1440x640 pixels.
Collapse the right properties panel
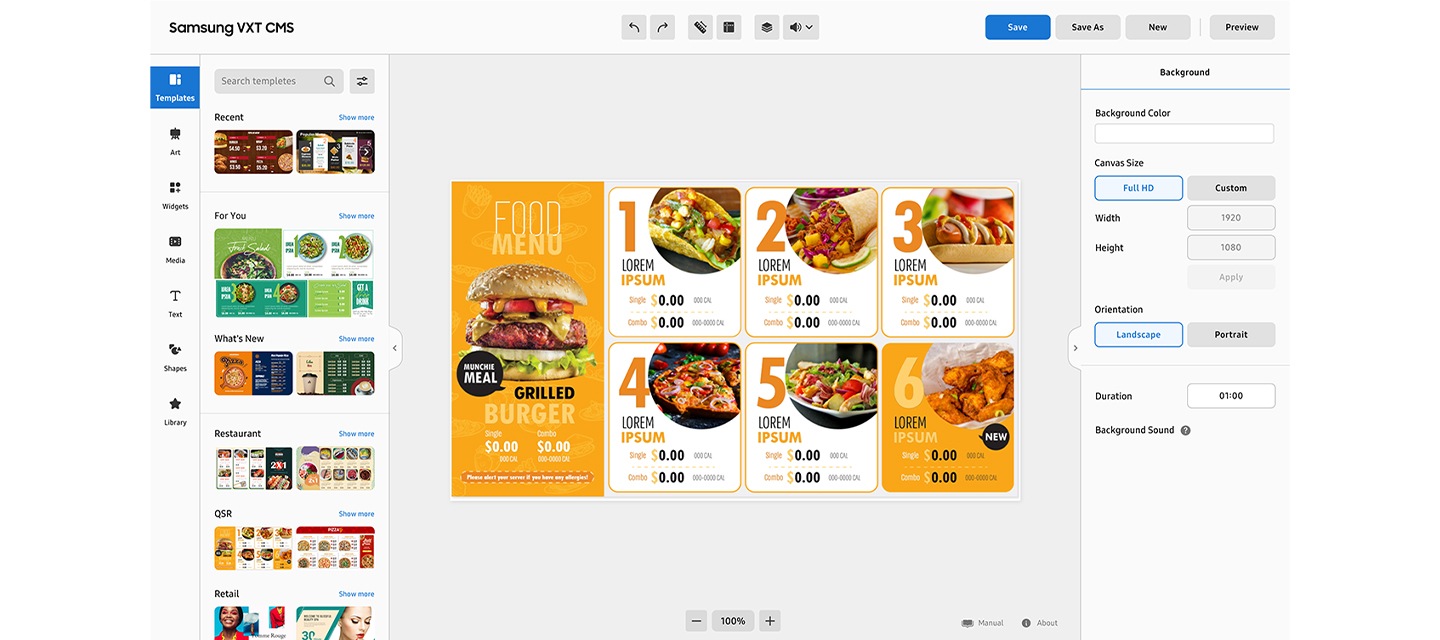coord(1075,348)
